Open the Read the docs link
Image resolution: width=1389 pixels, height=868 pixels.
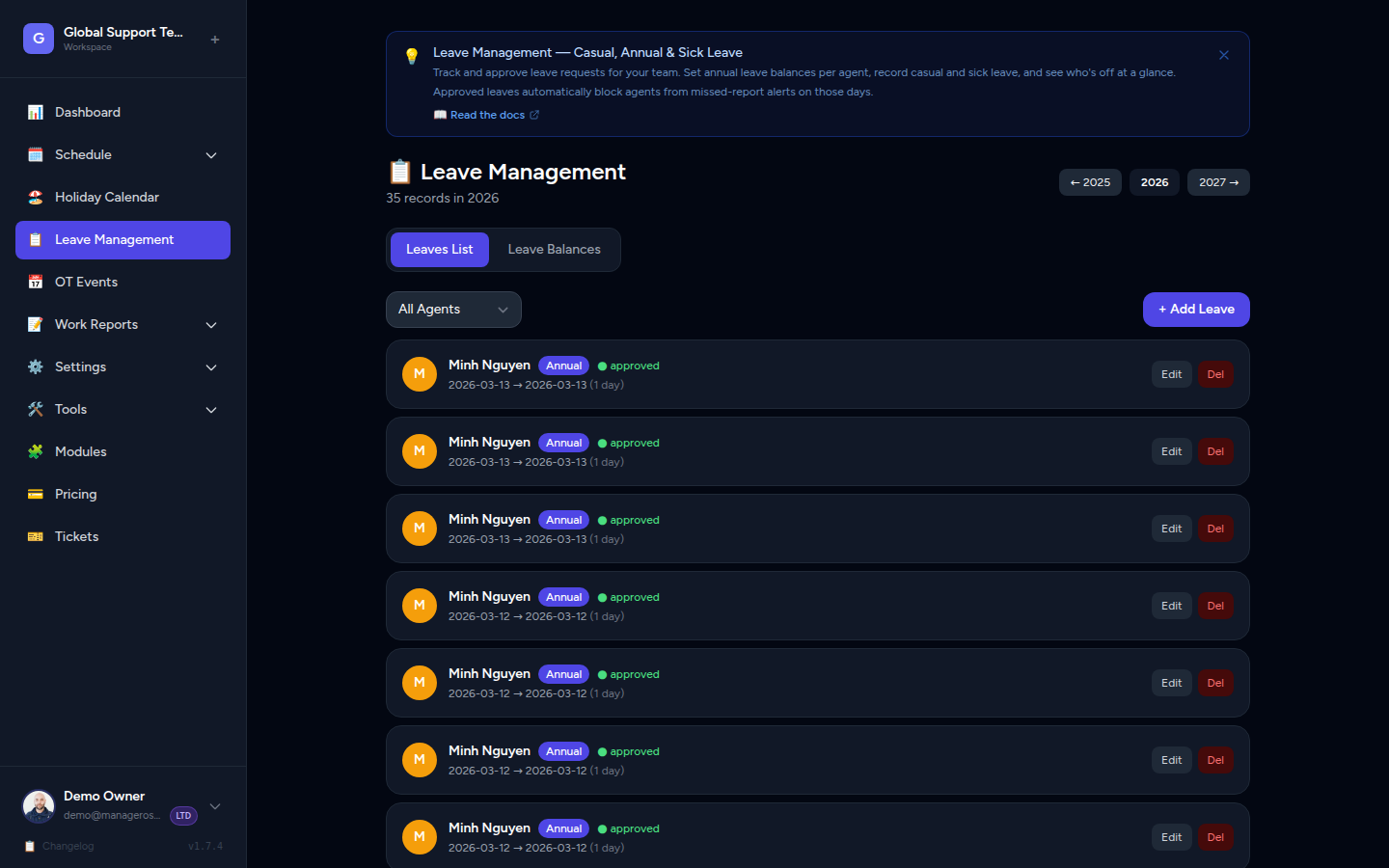click(487, 115)
